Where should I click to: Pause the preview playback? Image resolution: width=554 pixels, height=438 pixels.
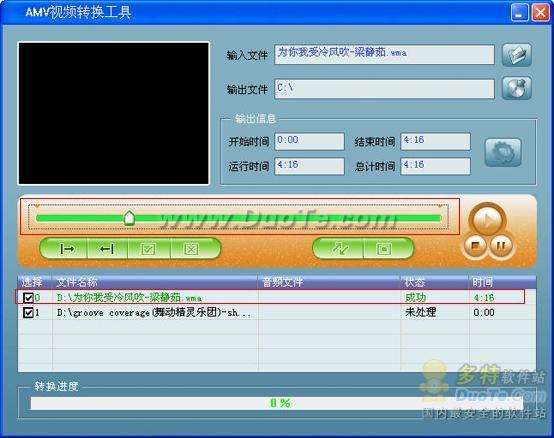(500, 246)
